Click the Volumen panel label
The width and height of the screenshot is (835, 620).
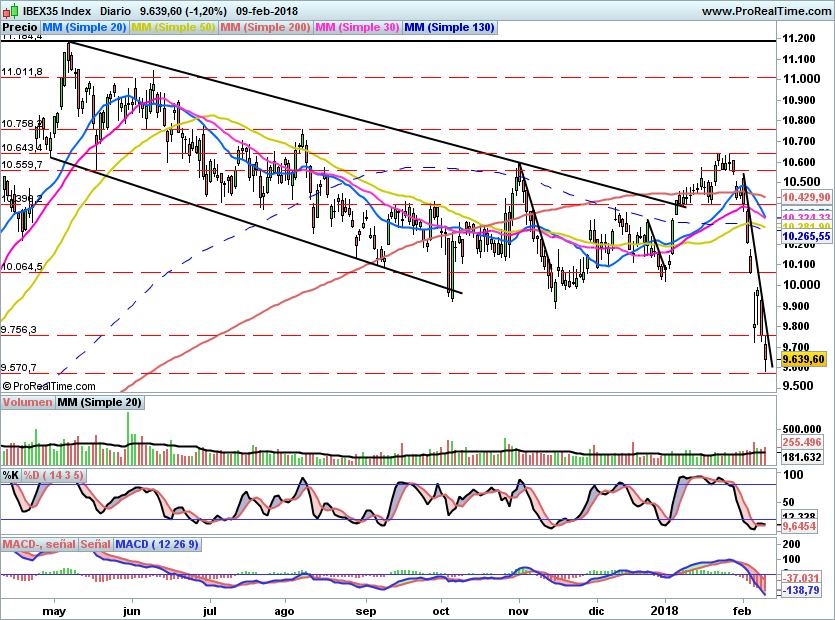pos(27,403)
